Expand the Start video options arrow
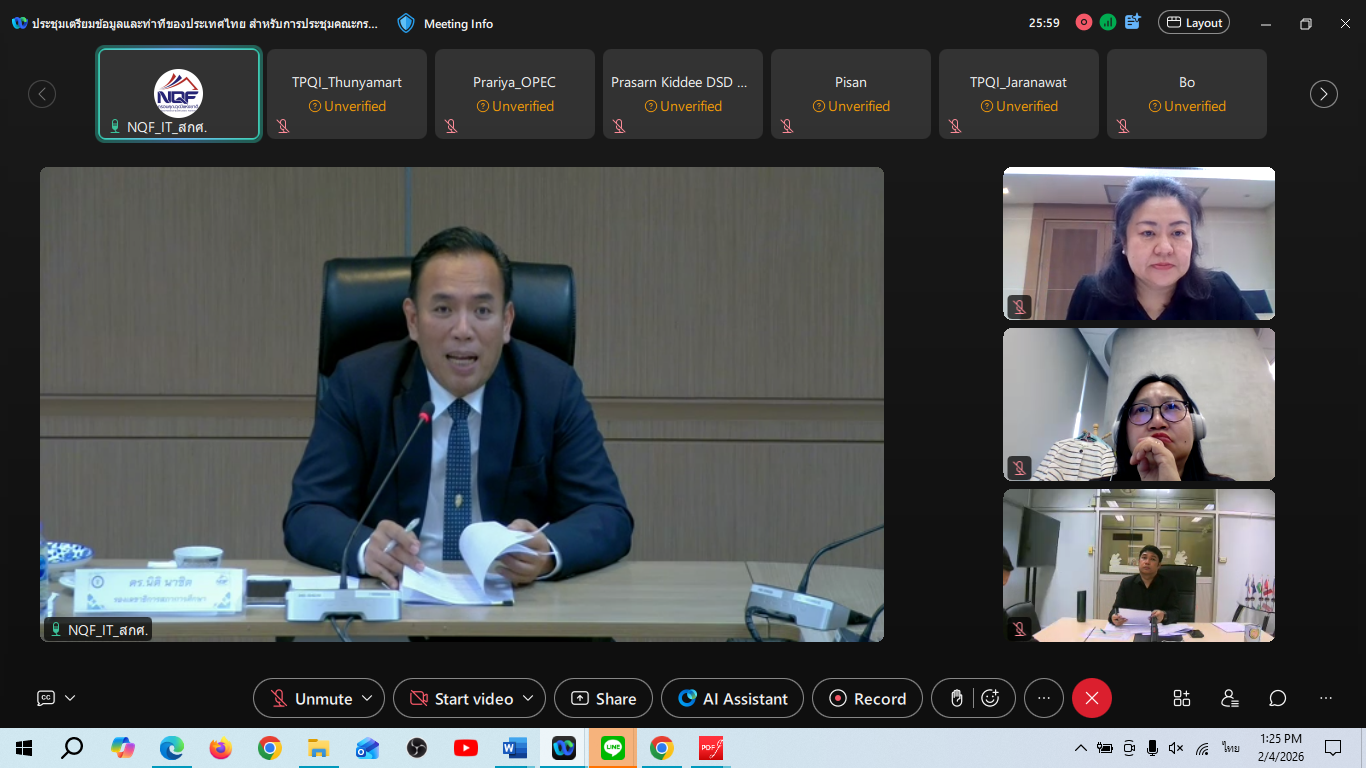 coord(529,698)
